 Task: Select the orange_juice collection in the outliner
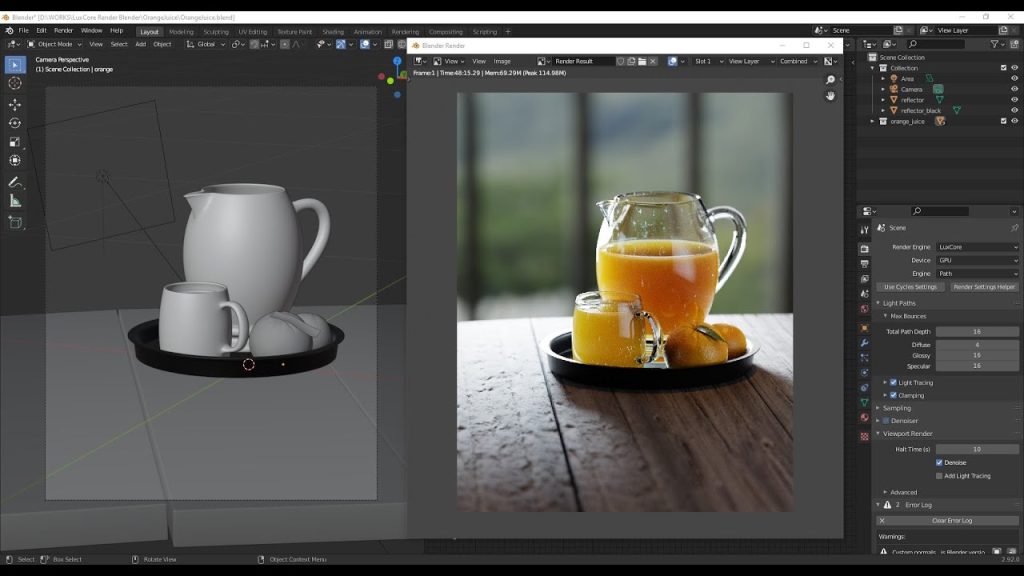[x=907, y=121]
